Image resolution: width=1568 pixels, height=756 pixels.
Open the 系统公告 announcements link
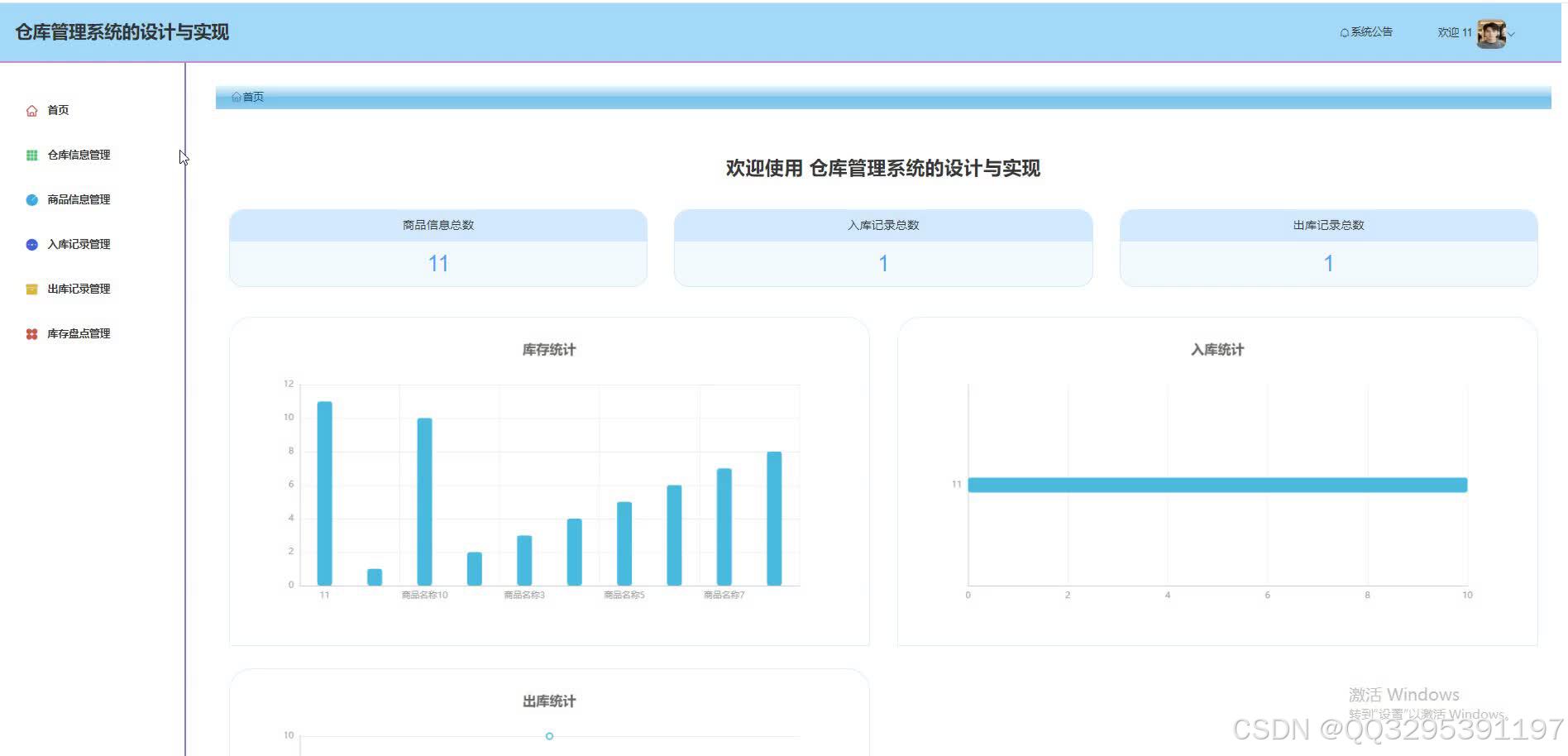point(1373,31)
